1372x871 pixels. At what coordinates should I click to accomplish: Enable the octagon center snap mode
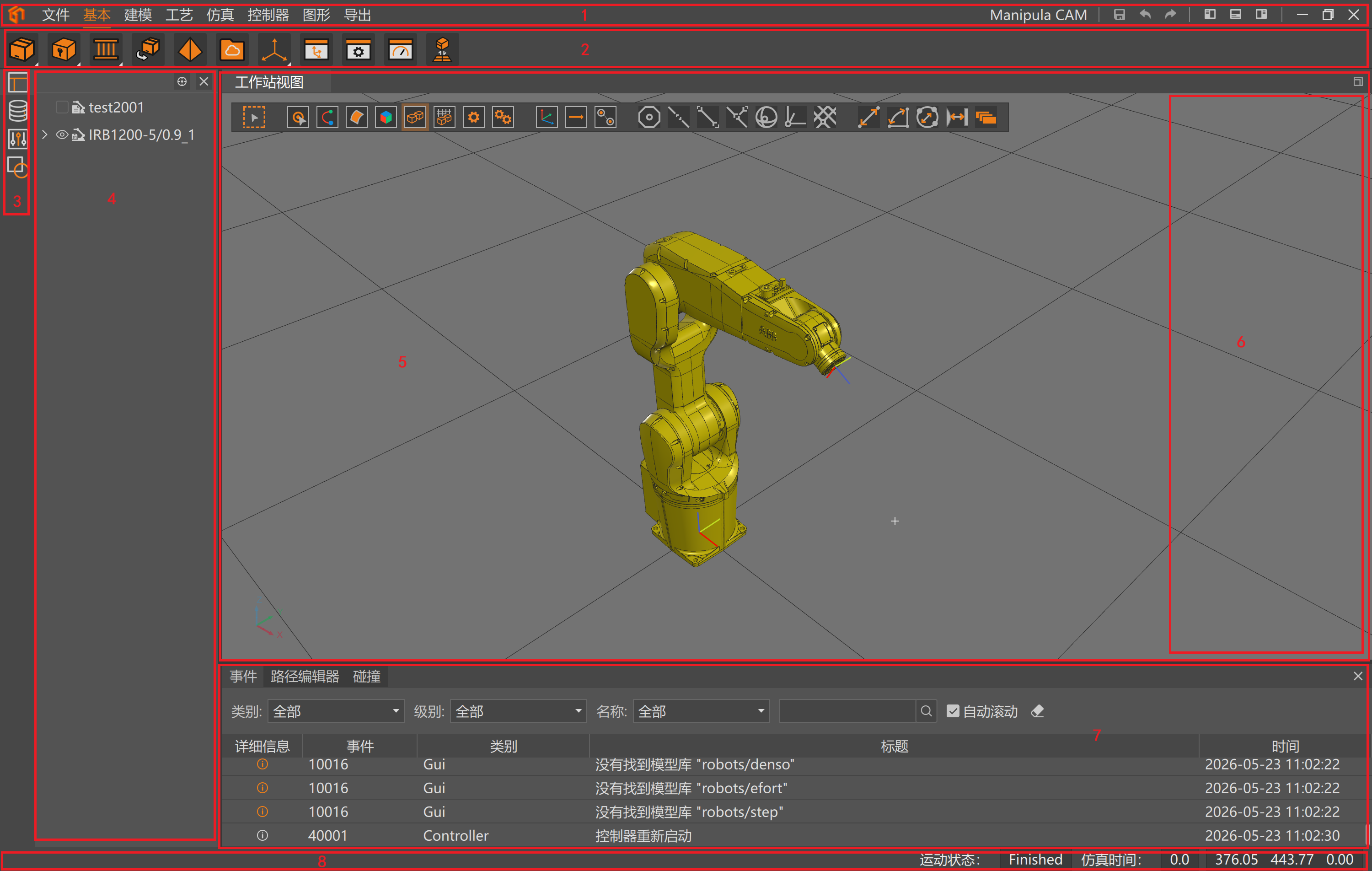click(649, 118)
